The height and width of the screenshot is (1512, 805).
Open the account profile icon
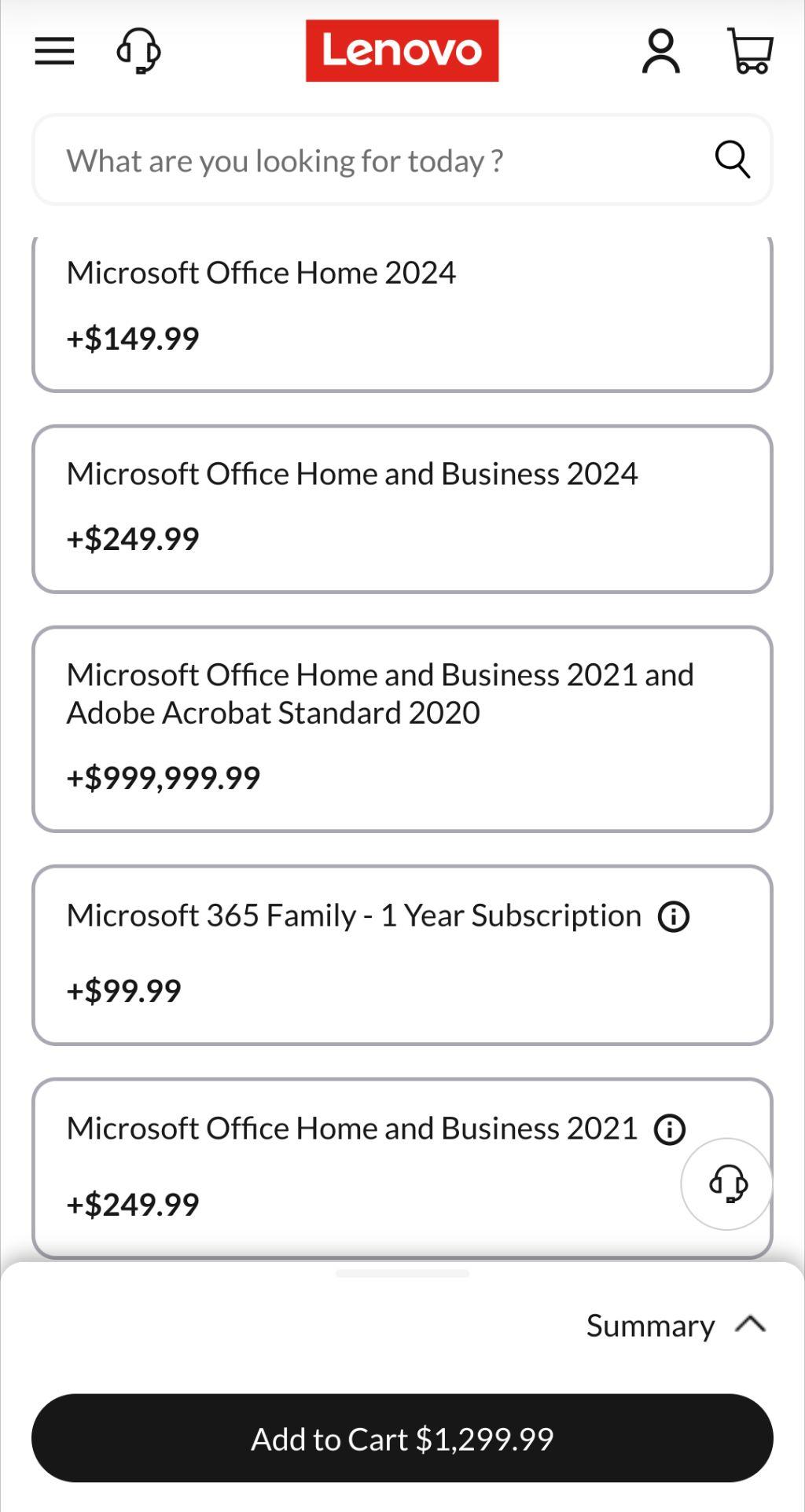click(660, 51)
